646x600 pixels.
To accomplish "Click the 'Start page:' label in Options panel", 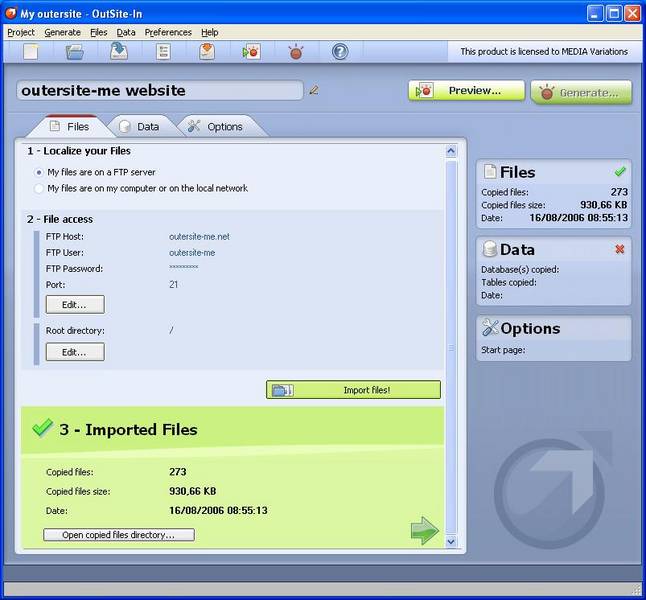I will [x=503, y=350].
